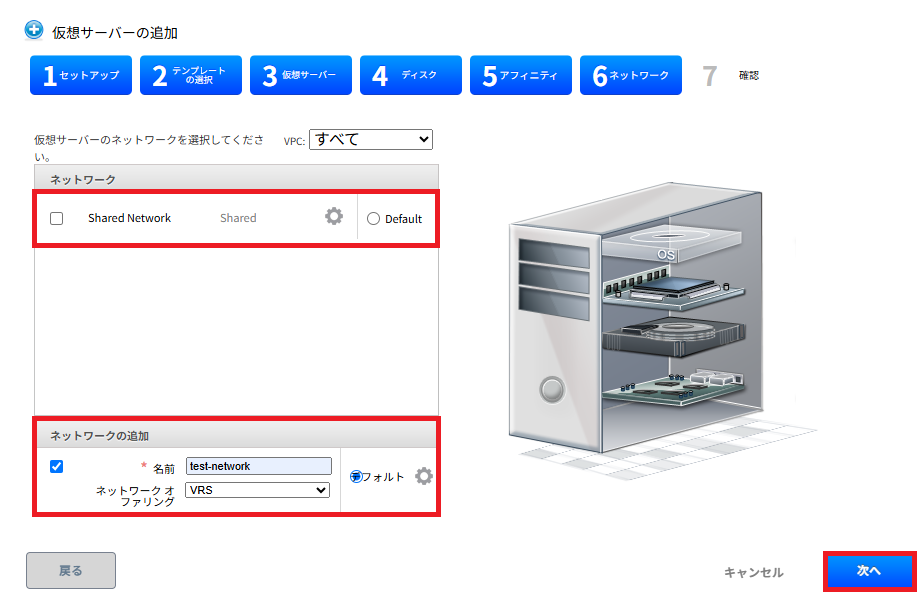
Task: Go to step 3 仮想サーバー
Action: 301,75
